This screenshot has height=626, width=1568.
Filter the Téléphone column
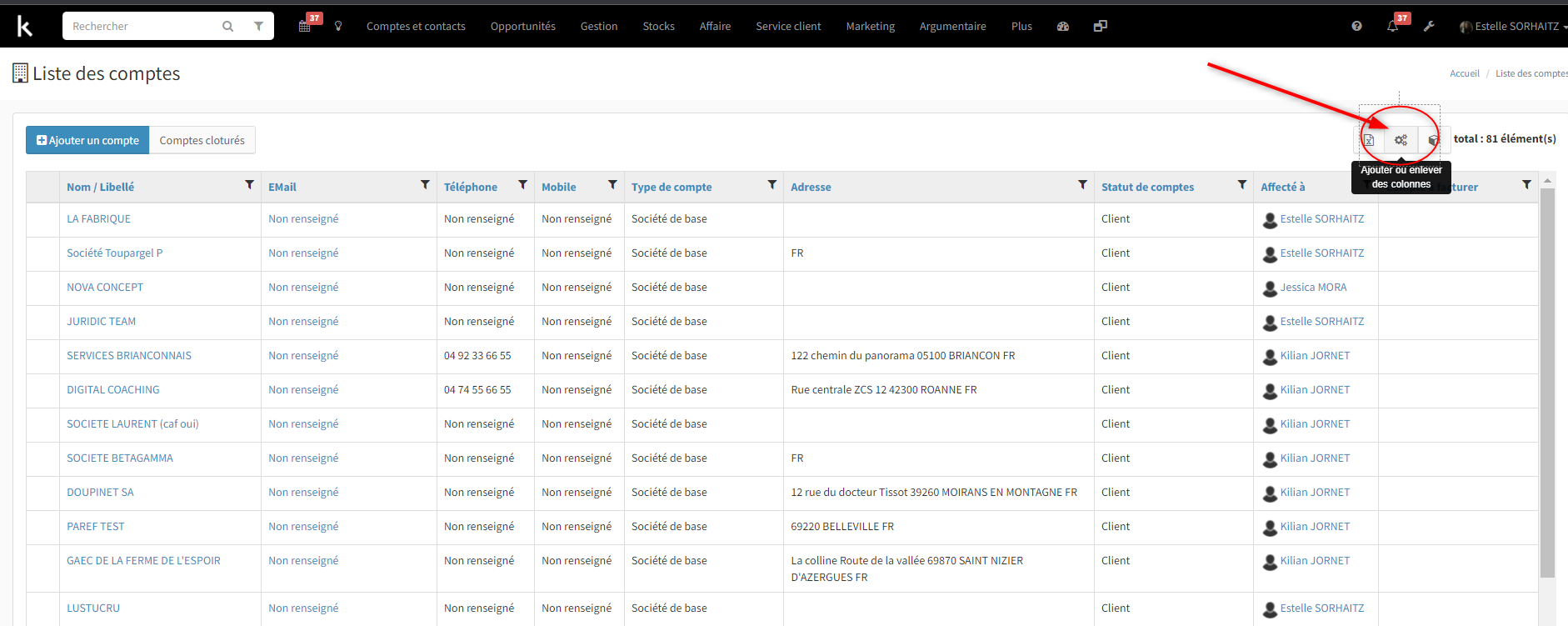pyautogui.click(x=522, y=185)
